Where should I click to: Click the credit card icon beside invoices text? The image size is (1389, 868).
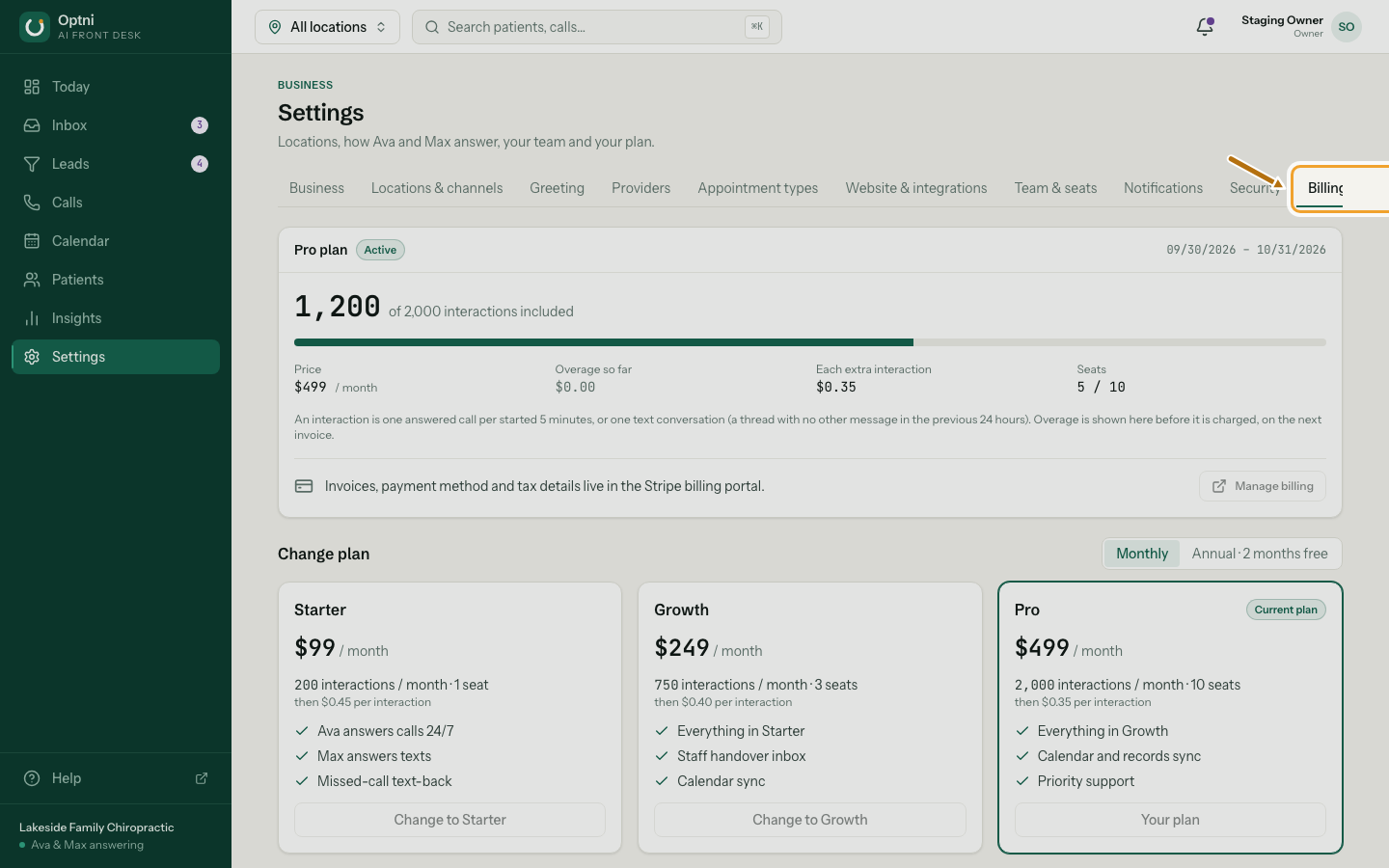304,486
